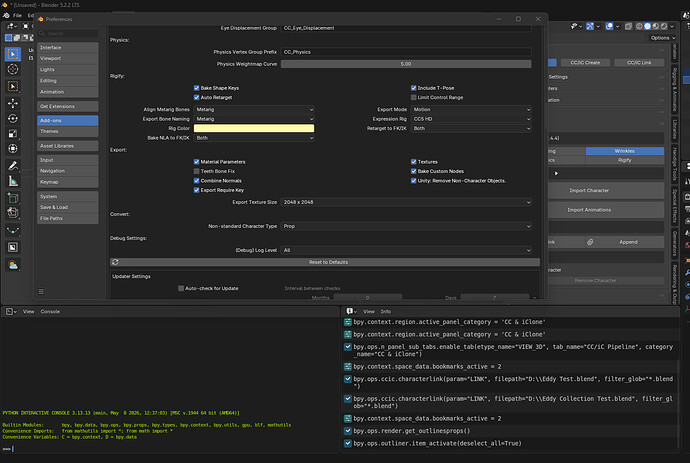
Task: Open the Expression Rig dropdown
Action: coord(471,119)
